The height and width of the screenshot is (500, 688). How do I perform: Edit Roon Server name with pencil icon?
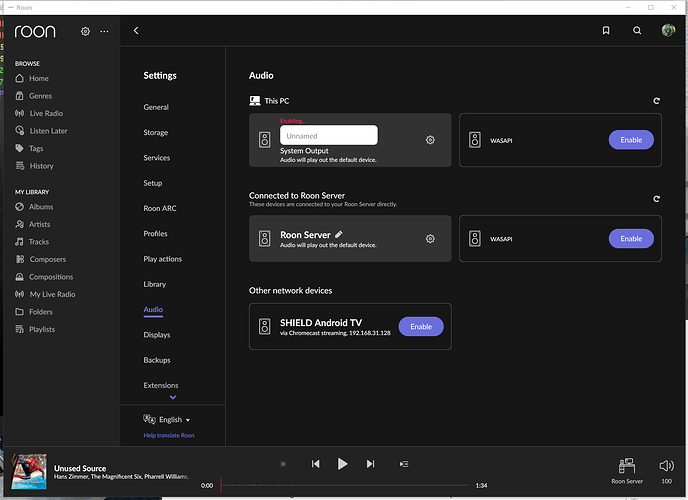[x=339, y=235]
